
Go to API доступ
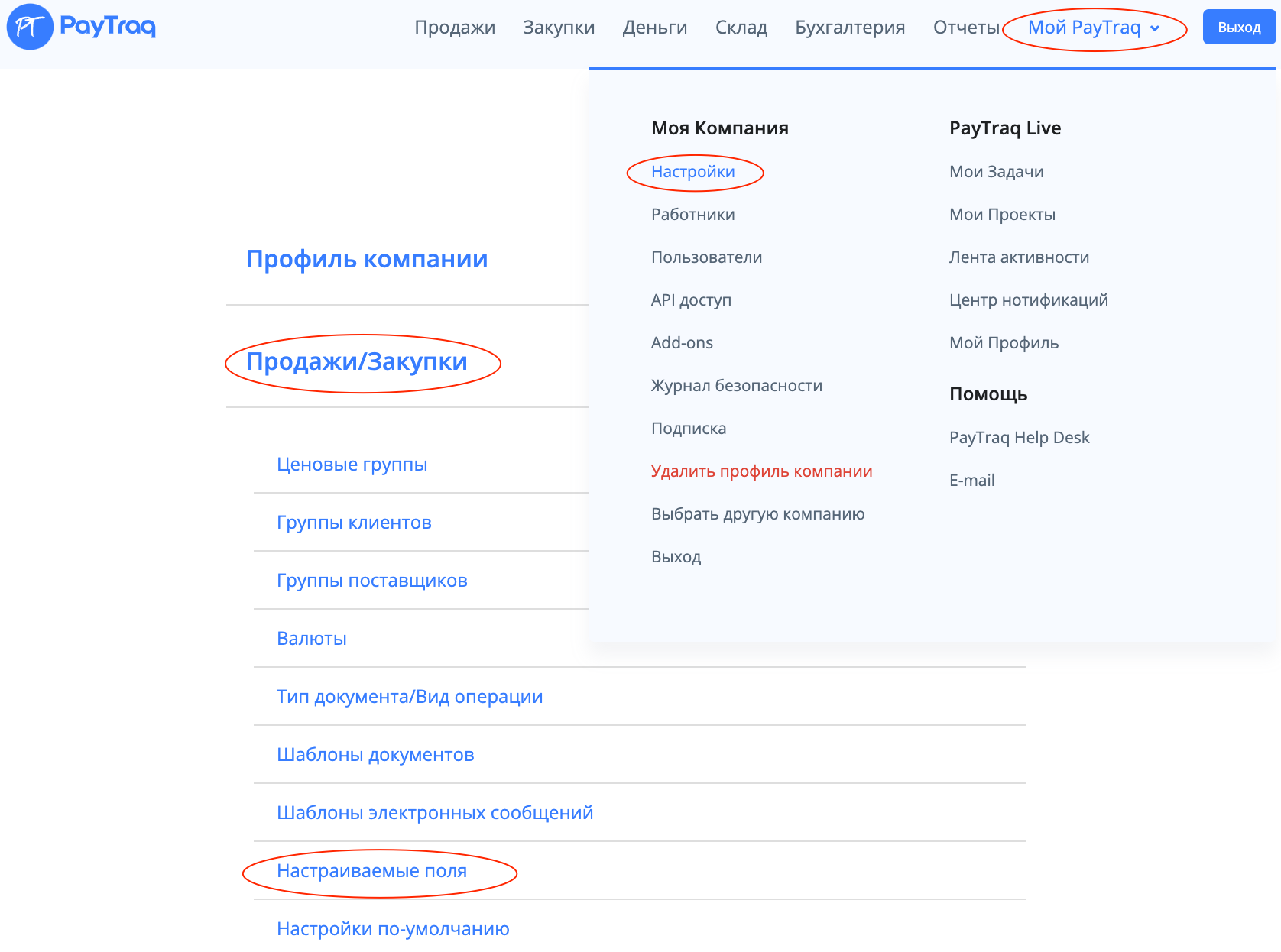691,300
